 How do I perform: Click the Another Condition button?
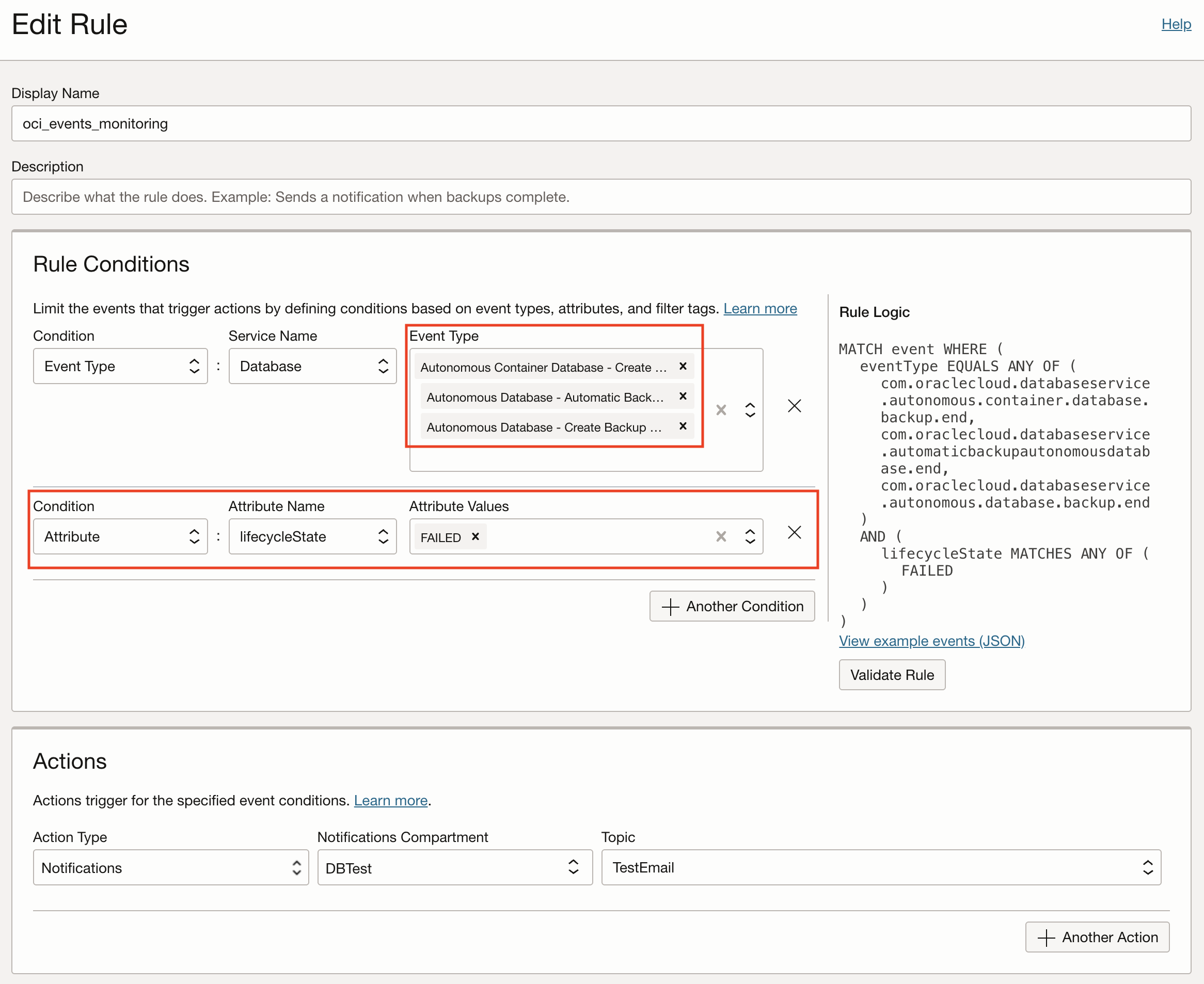pos(732,607)
